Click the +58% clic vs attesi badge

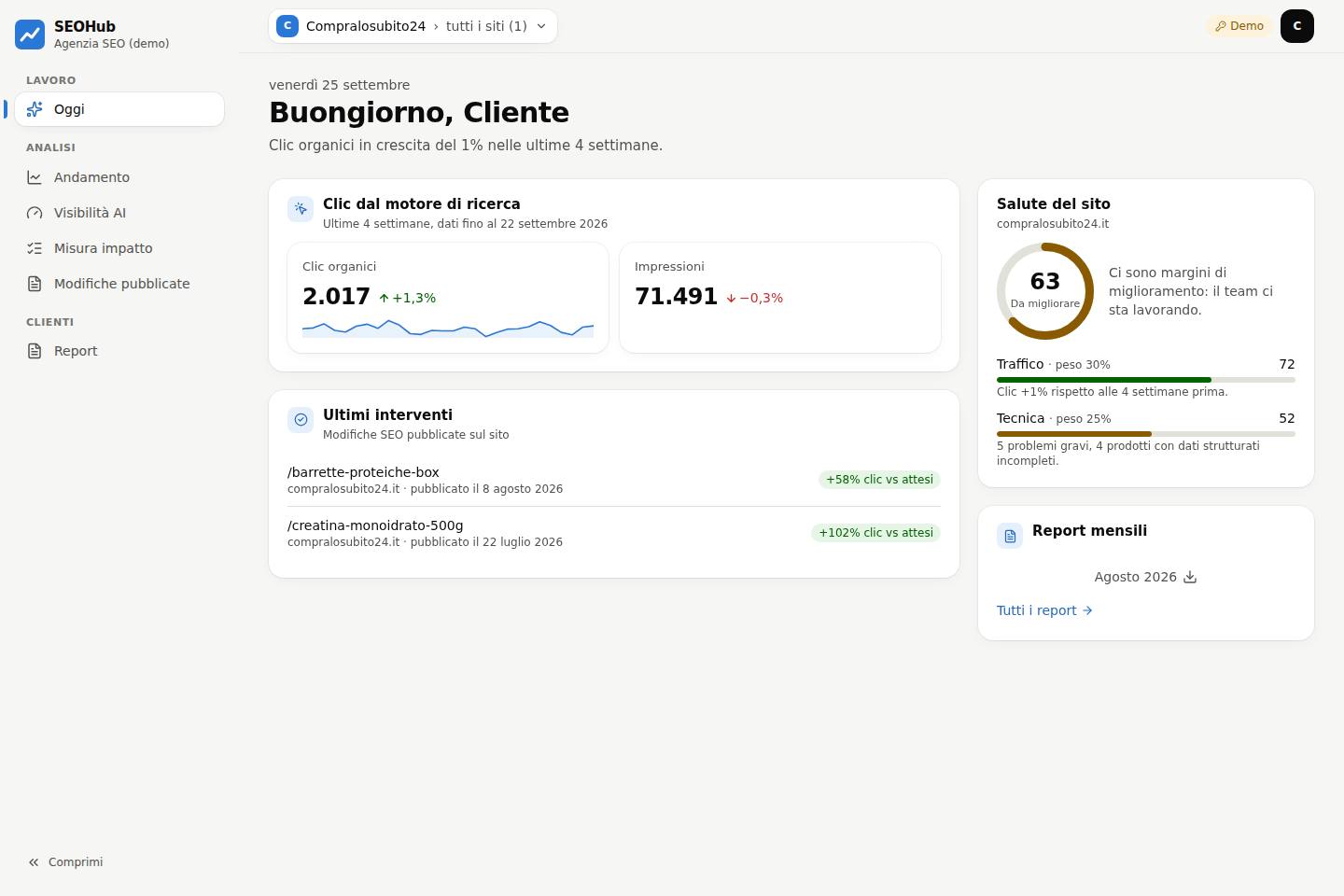pos(879,480)
